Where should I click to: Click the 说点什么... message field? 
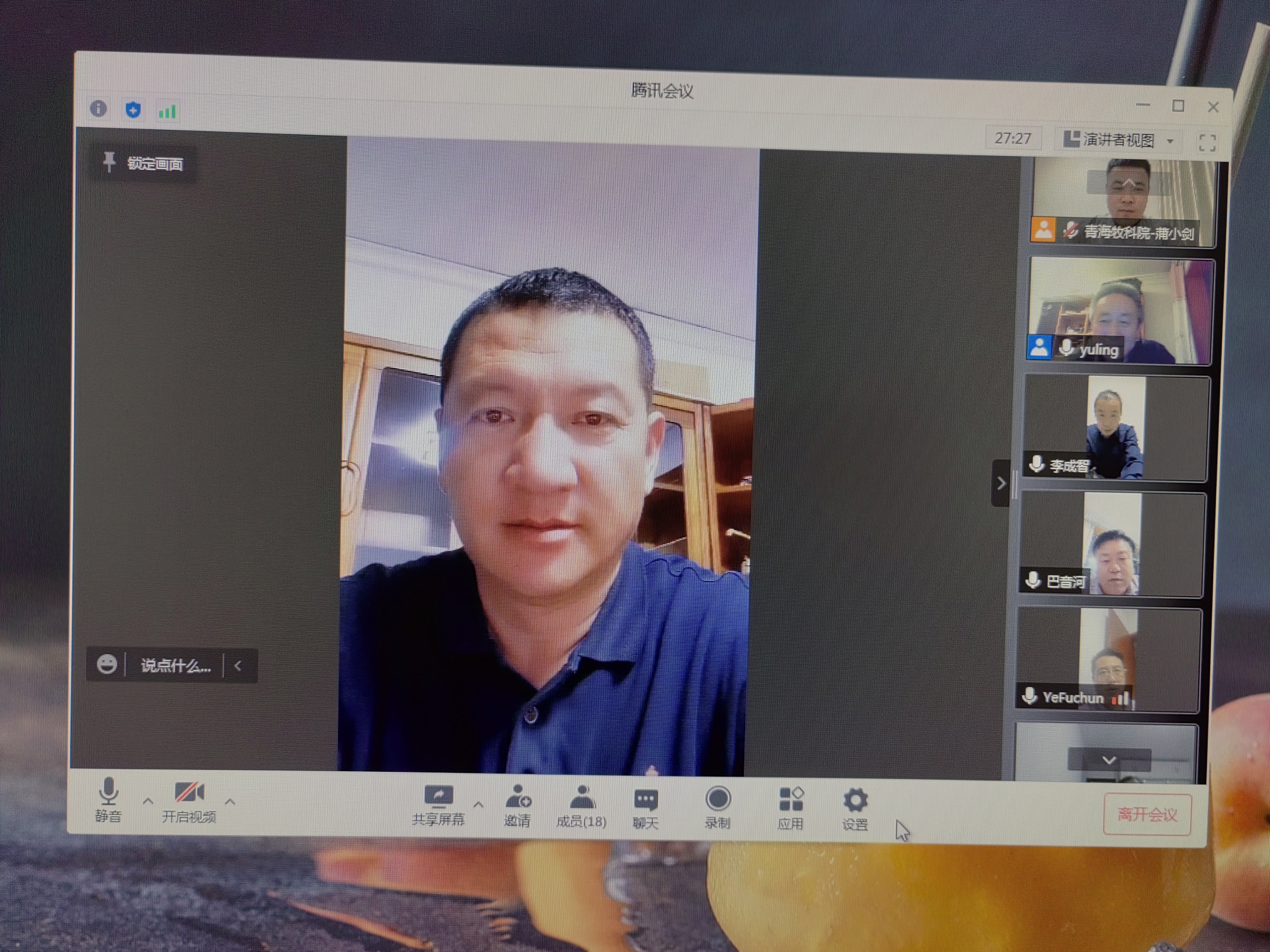coord(176,666)
